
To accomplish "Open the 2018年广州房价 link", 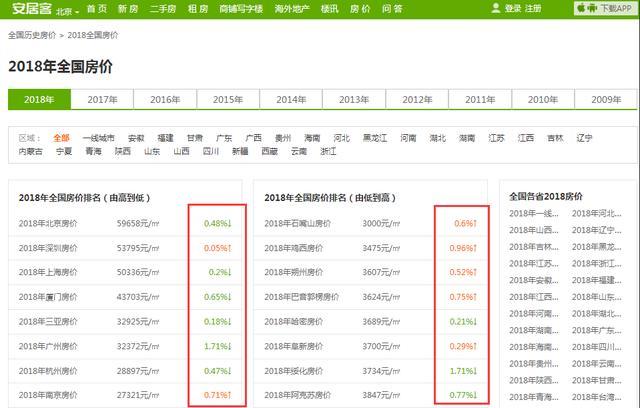I will pos(48,346).
